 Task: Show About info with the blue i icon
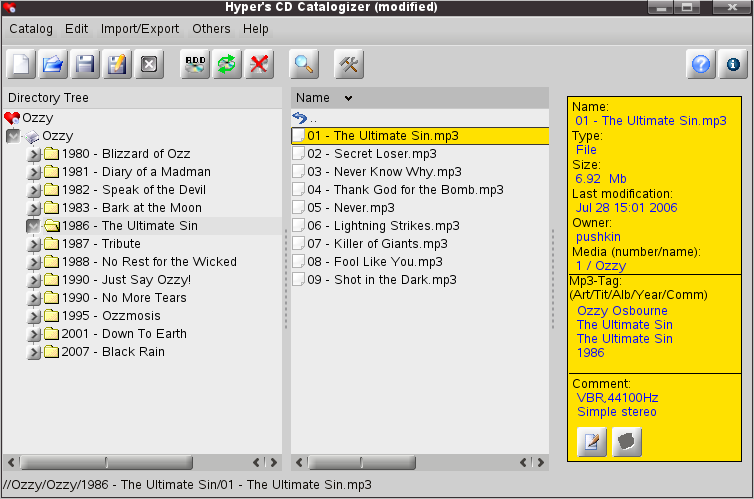[733, 64]
